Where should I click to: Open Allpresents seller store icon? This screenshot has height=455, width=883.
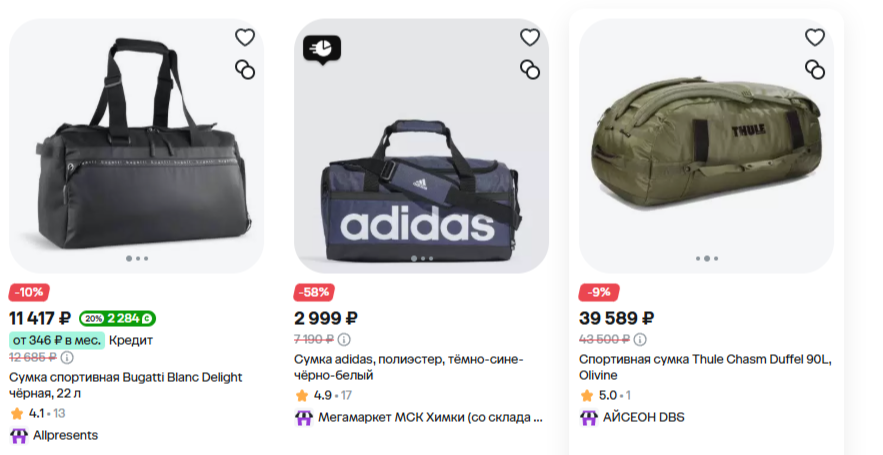pos(18,436)
